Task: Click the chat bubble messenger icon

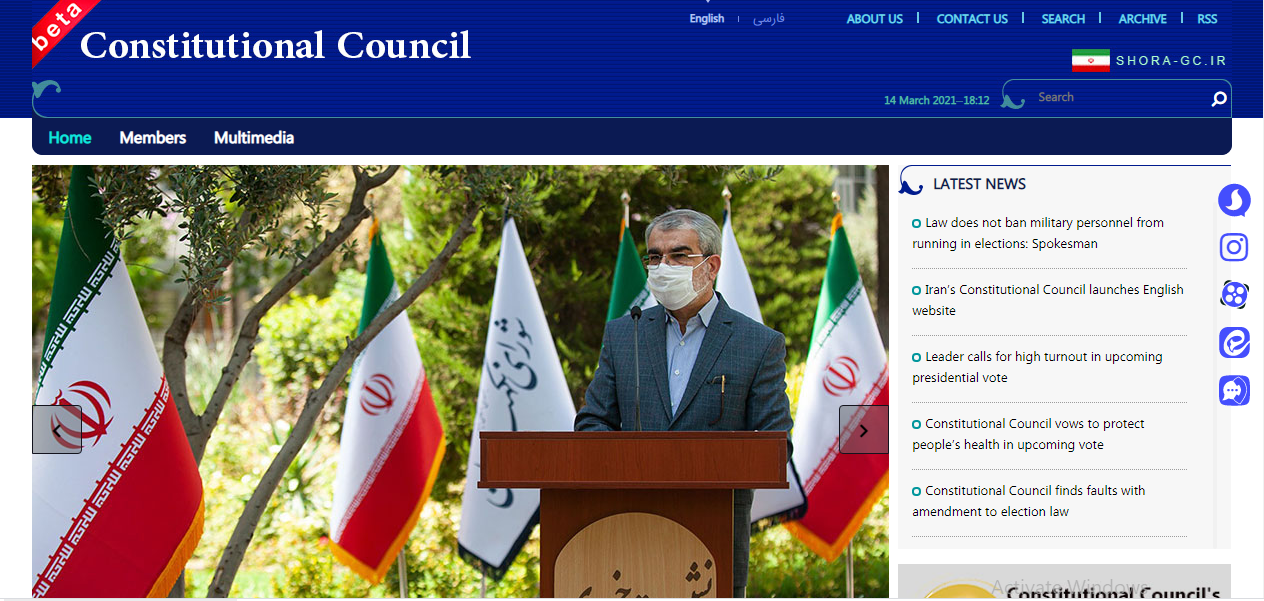Action: point(1234,390)
